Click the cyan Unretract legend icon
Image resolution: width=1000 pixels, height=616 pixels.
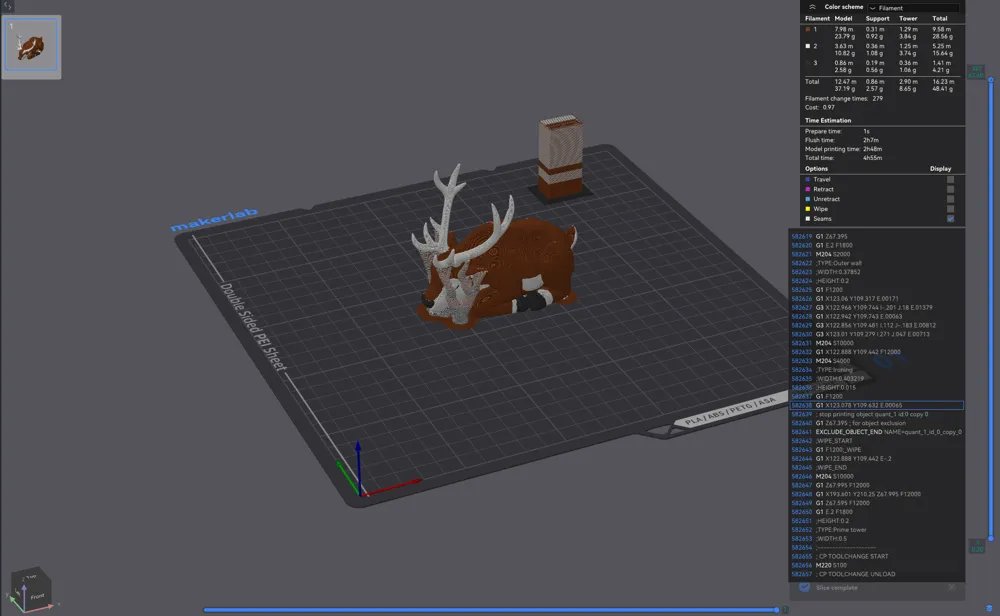[x=807, y=199]
